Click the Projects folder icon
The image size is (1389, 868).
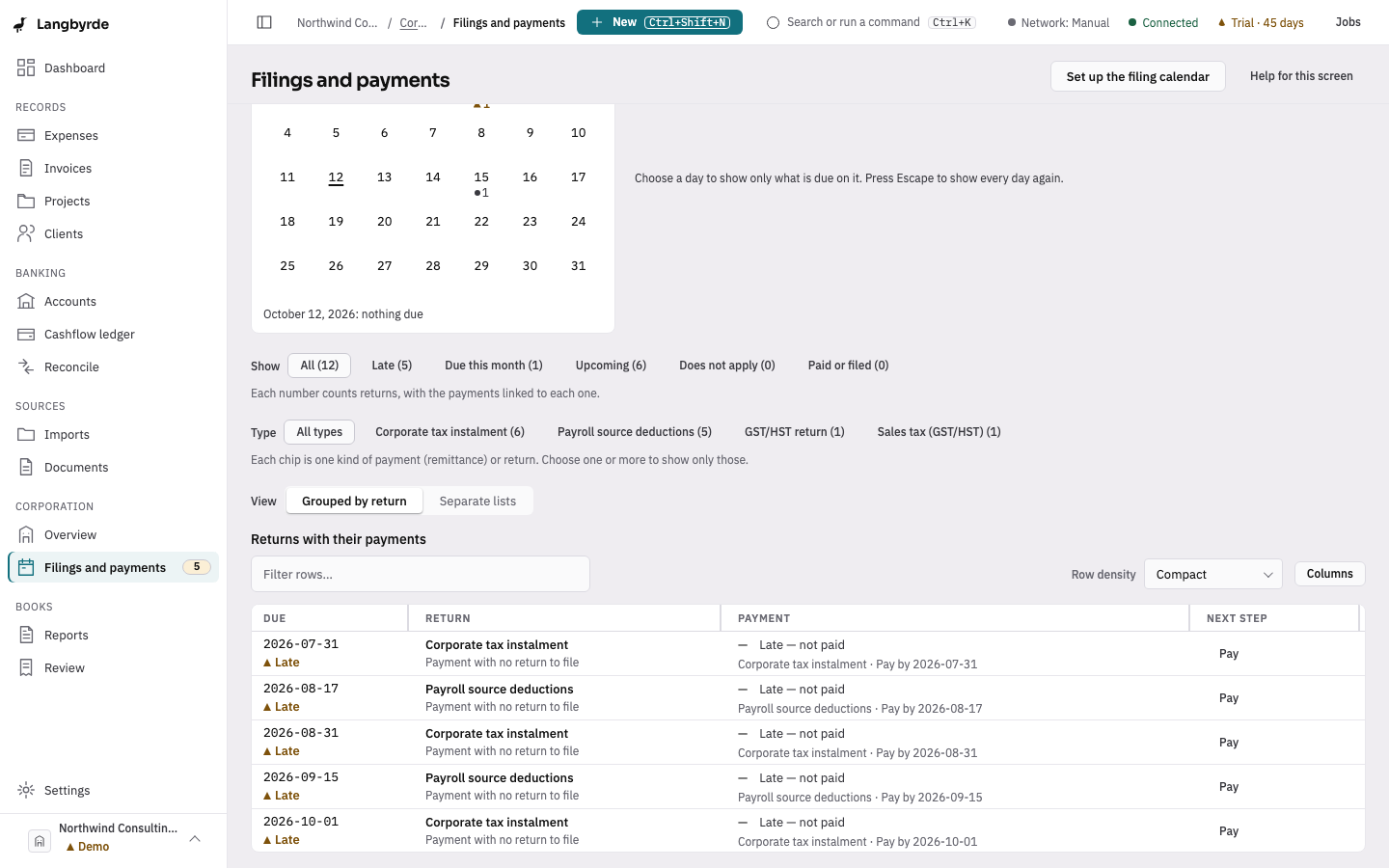[x=26, y=201]
